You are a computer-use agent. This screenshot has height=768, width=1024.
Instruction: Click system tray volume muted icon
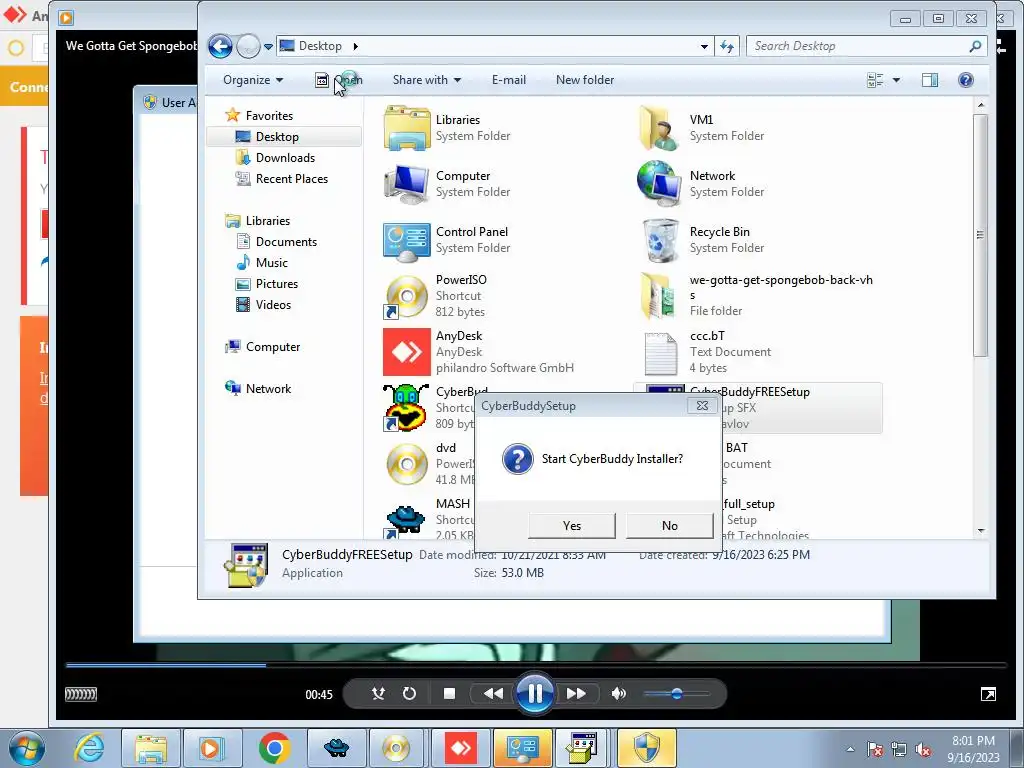click(x=923, y=750)
